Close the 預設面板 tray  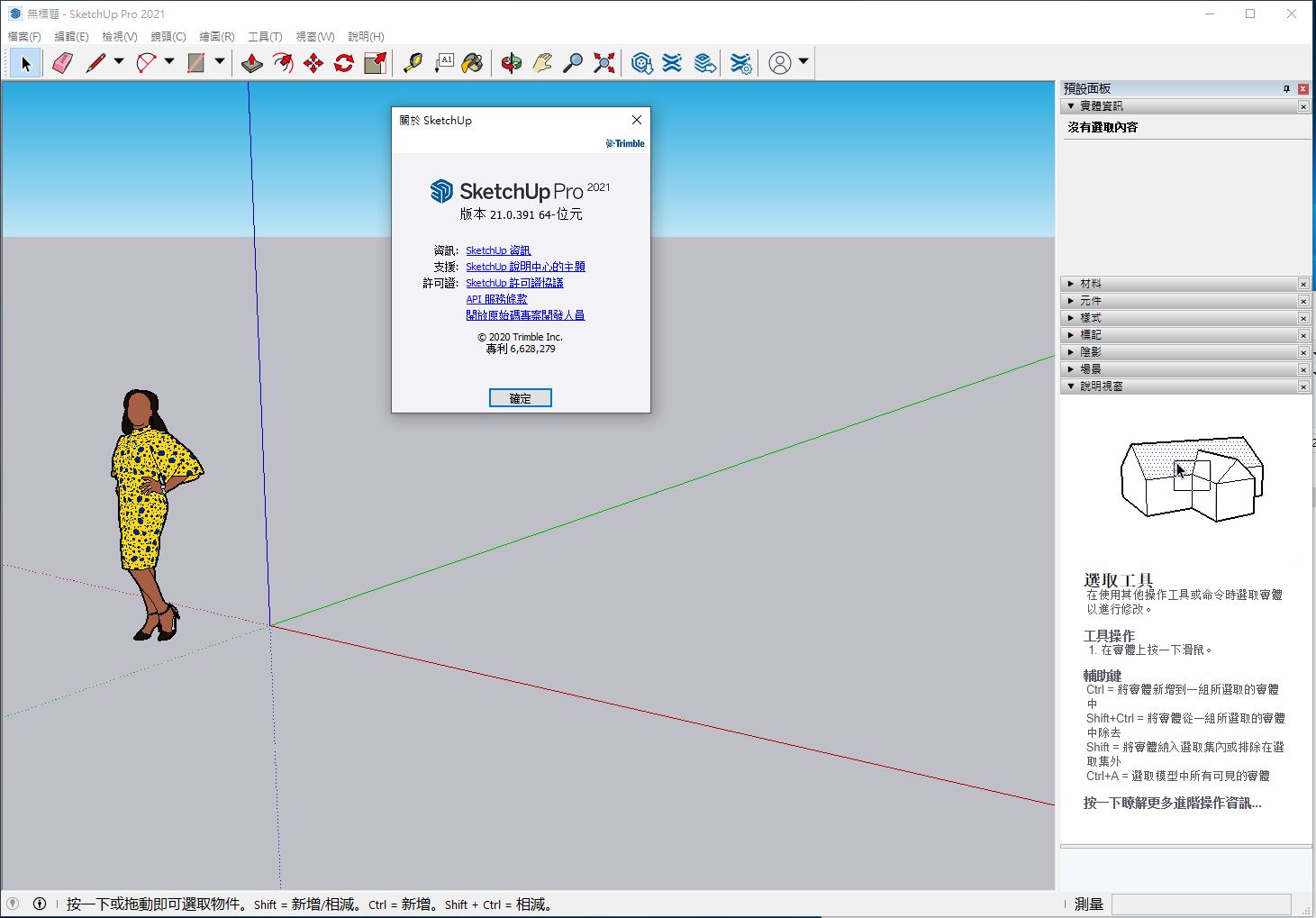(1302, 88)
